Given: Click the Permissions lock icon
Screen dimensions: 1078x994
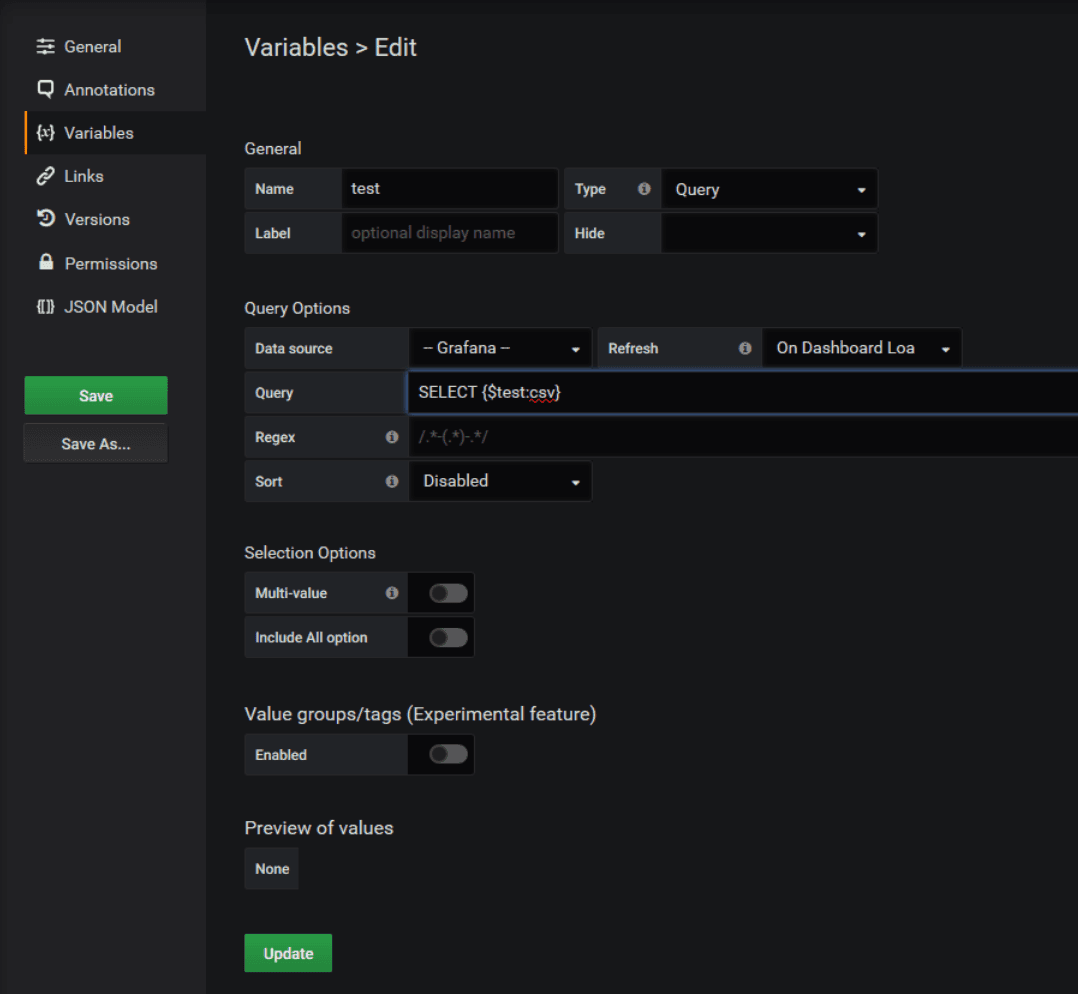Looking at the screenshot, I should click(x=45, y=263).
